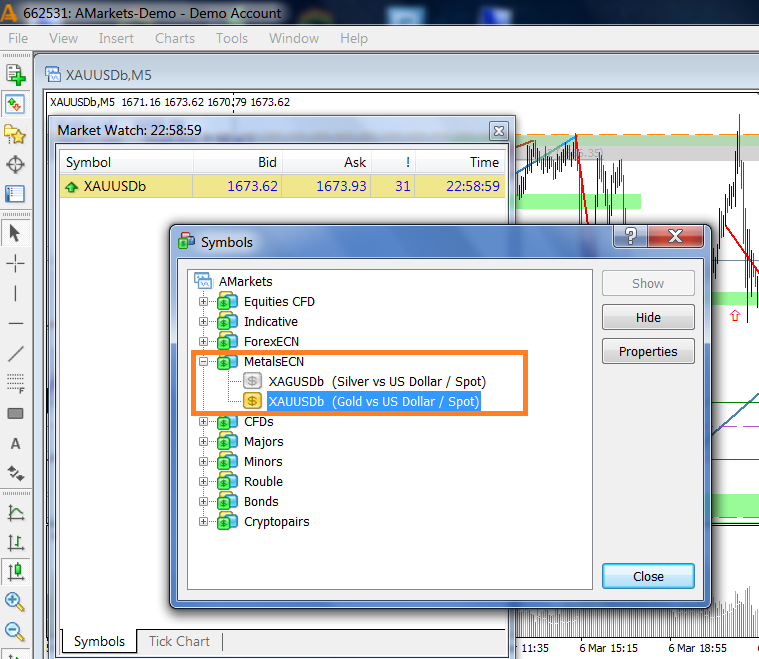Click the Time column header

pyautogui.click(x=460, y=162)
